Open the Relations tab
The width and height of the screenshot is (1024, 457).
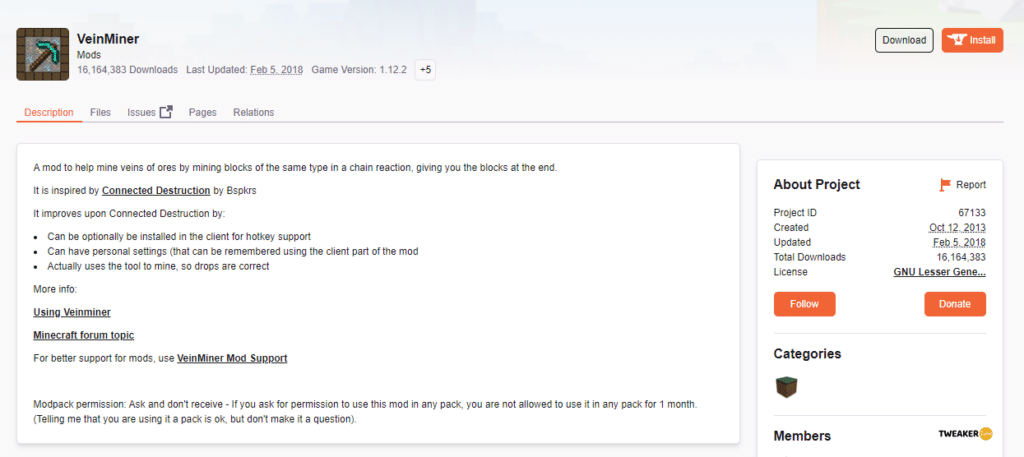[x=253, y=112]
